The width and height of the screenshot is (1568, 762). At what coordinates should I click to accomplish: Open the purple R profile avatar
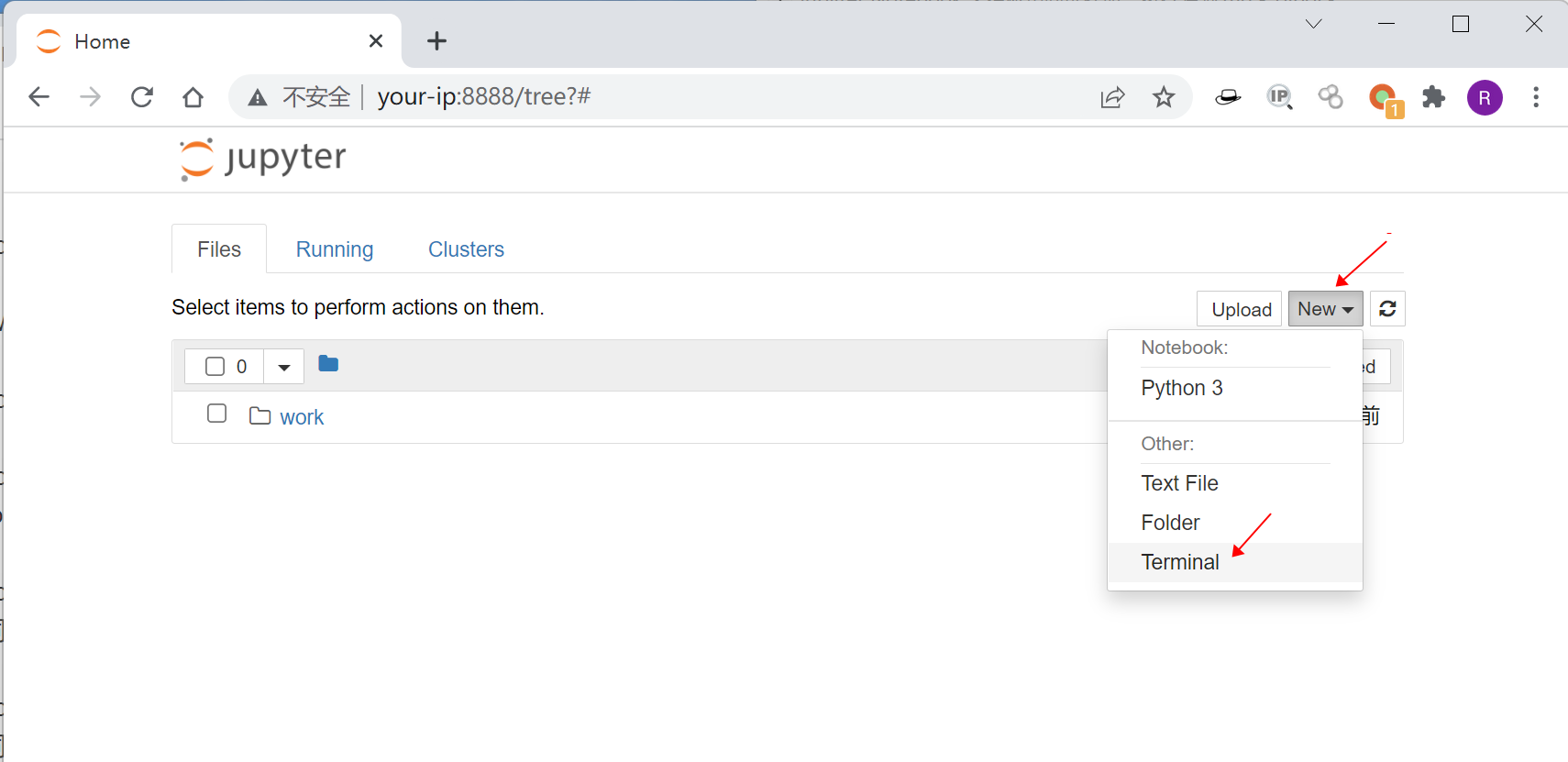pyautogui.click(x=1485, y=97)
